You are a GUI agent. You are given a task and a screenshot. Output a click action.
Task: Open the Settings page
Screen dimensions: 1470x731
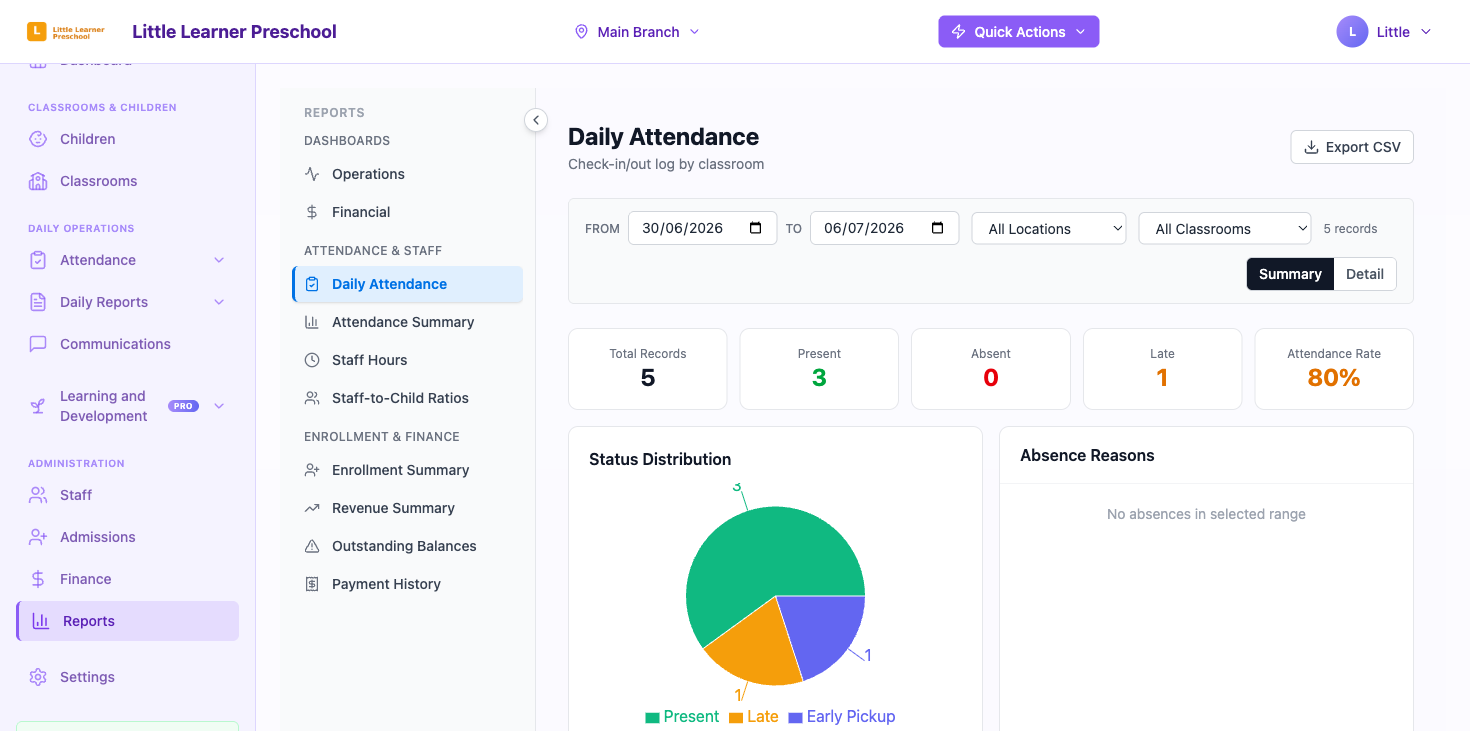pyautogui.click(x=127, y=677)
